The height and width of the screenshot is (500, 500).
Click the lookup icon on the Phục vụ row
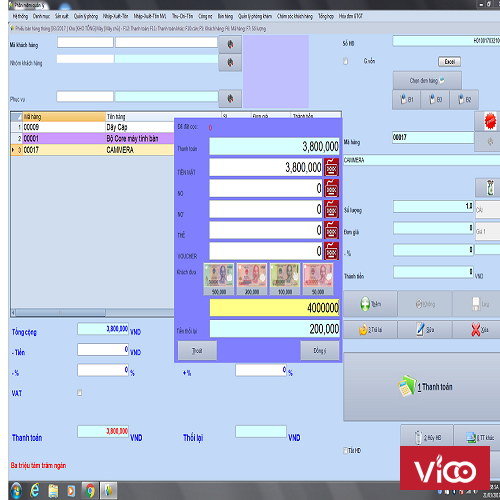tap(230, 99)
